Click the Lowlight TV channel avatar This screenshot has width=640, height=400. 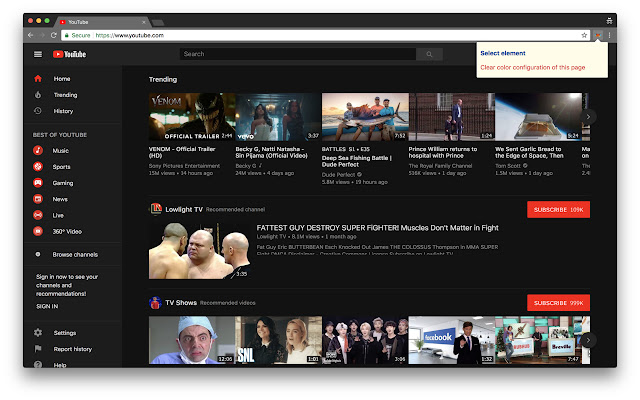coord(156,209)
